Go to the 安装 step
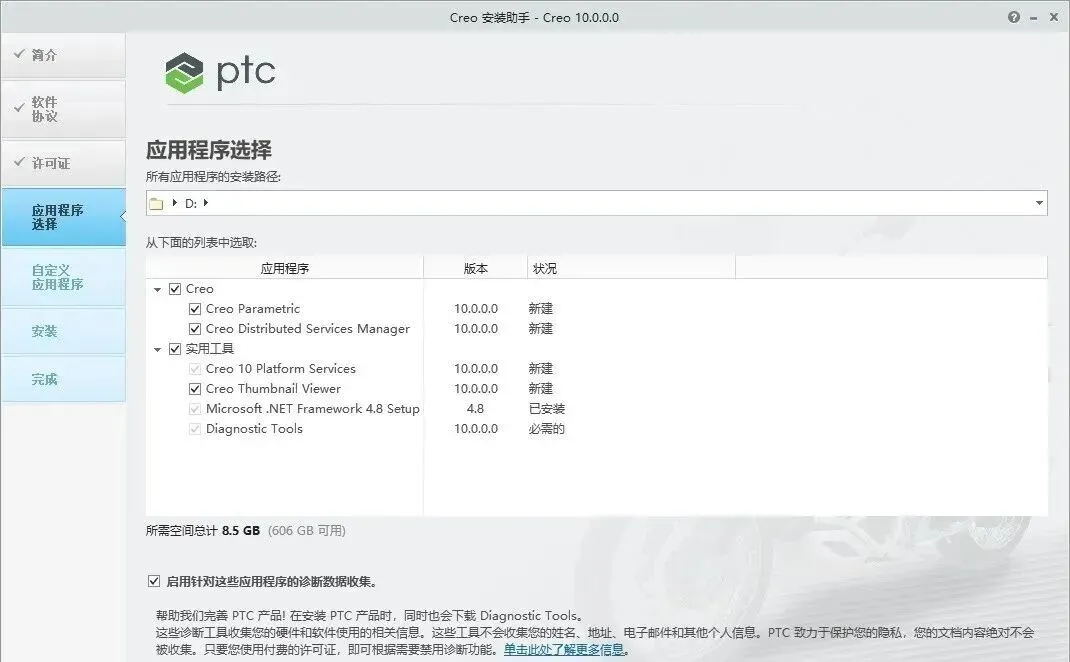 (x=63, y=331)
